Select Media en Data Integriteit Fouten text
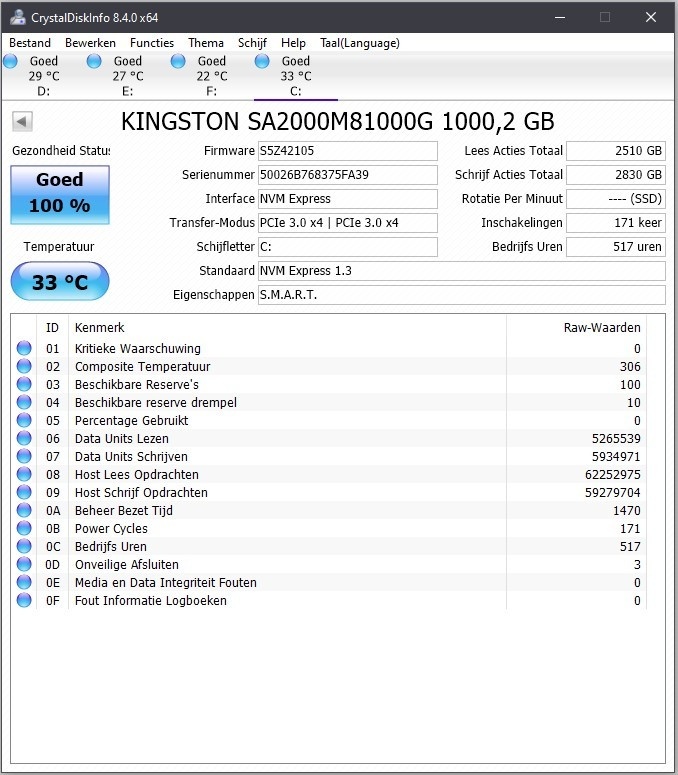The image size is (678, 775). coord(166,582)
